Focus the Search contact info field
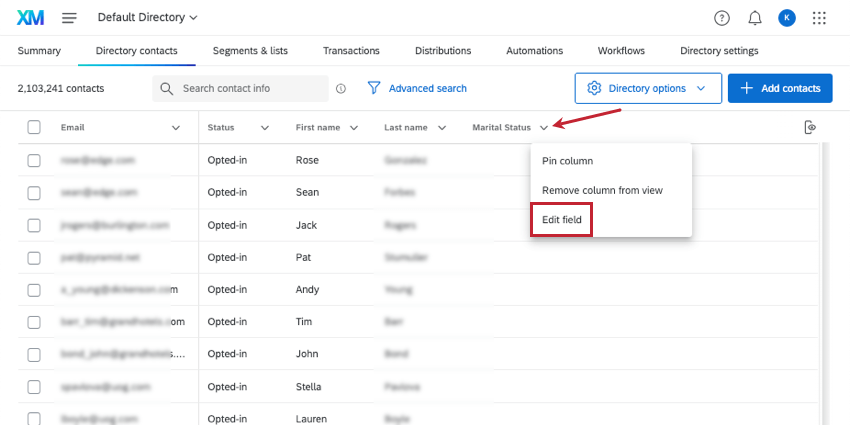Viewport: 850px width, 425px height. pyautogui.click(x=240, y=88)
